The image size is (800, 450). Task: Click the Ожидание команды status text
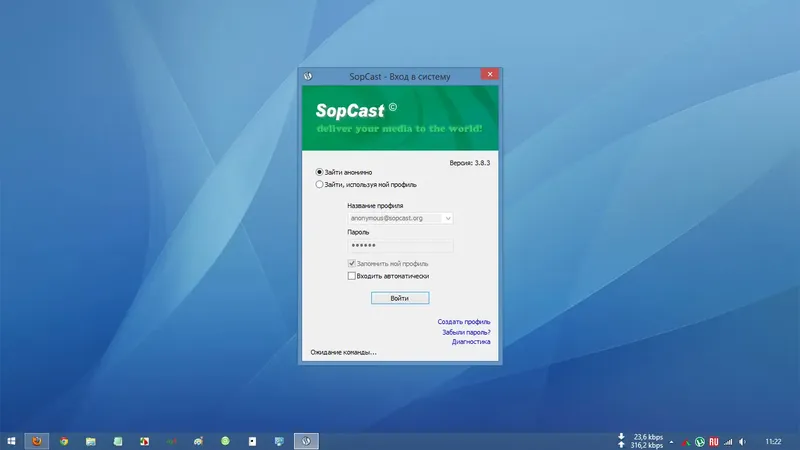[343, 352]
